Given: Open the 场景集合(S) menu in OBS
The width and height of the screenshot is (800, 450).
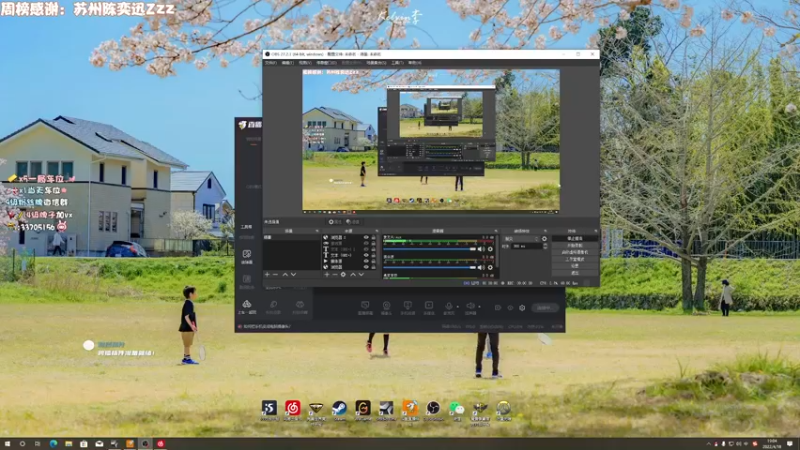Looking at the screenshot, I should pos(376,63).
